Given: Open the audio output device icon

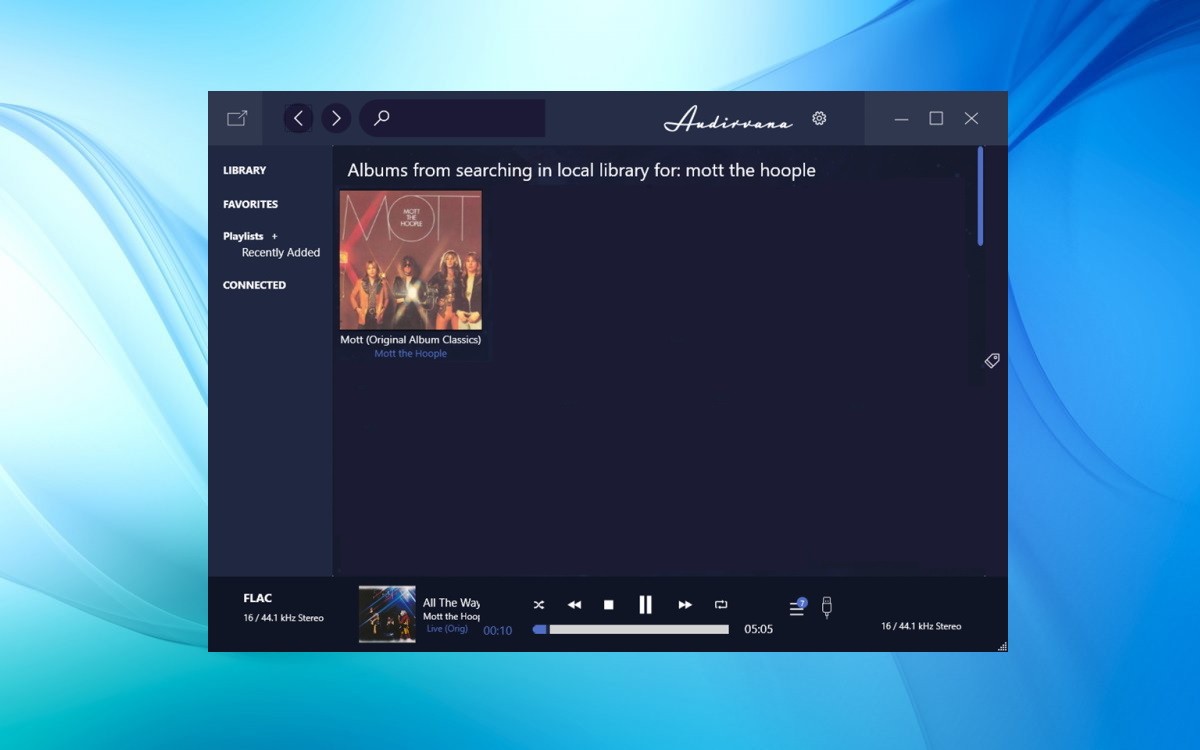Looking at the screenshot, I should (827, 607).
